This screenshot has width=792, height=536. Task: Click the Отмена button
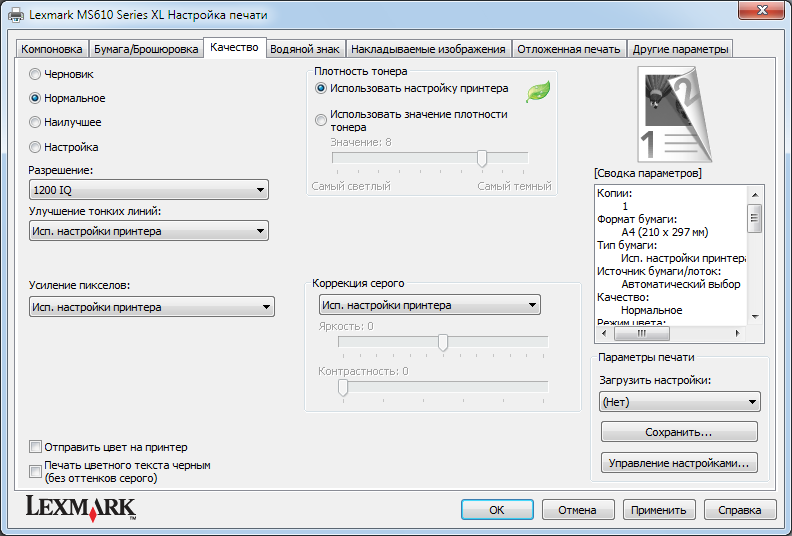[x=578, y=510]
